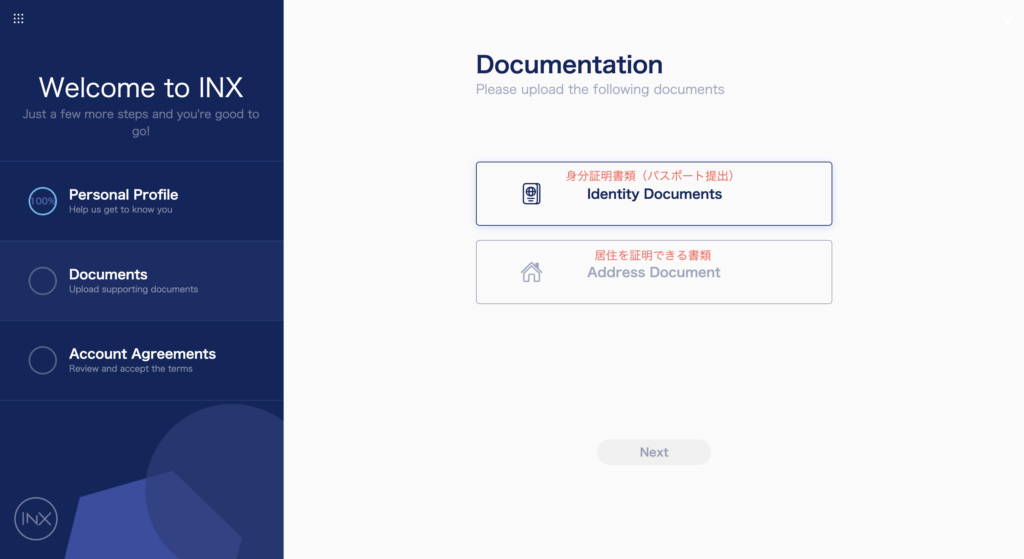1024x559 pixels.
Task: Click the house icon in Address Document
Action: pyautogui.click(x=532, y=272)
